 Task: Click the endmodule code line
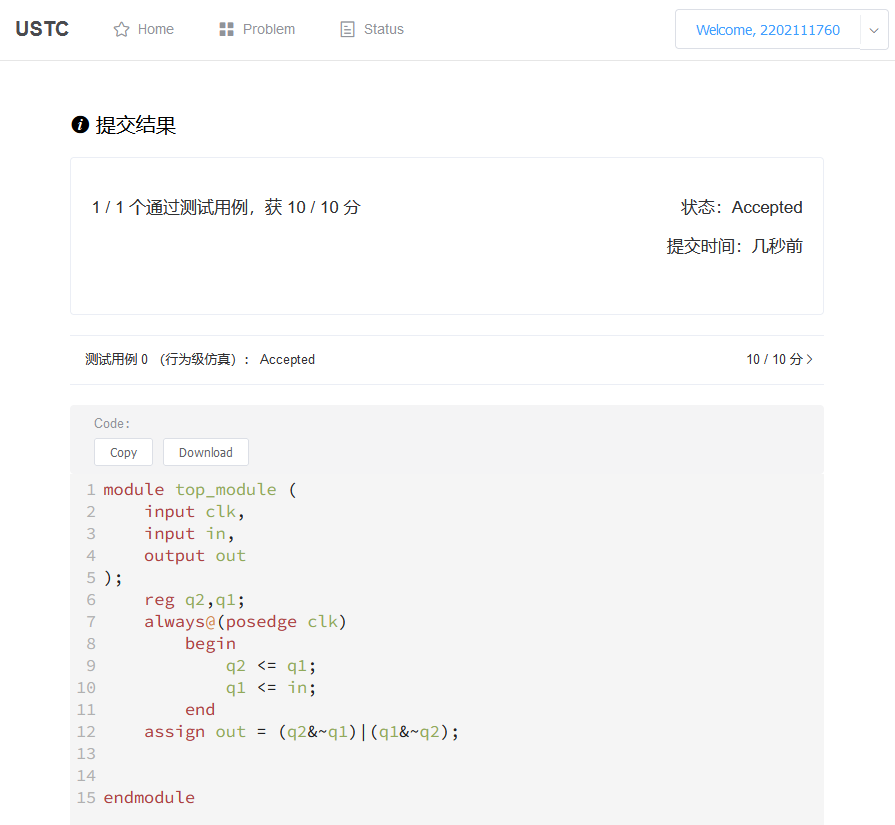149,798
